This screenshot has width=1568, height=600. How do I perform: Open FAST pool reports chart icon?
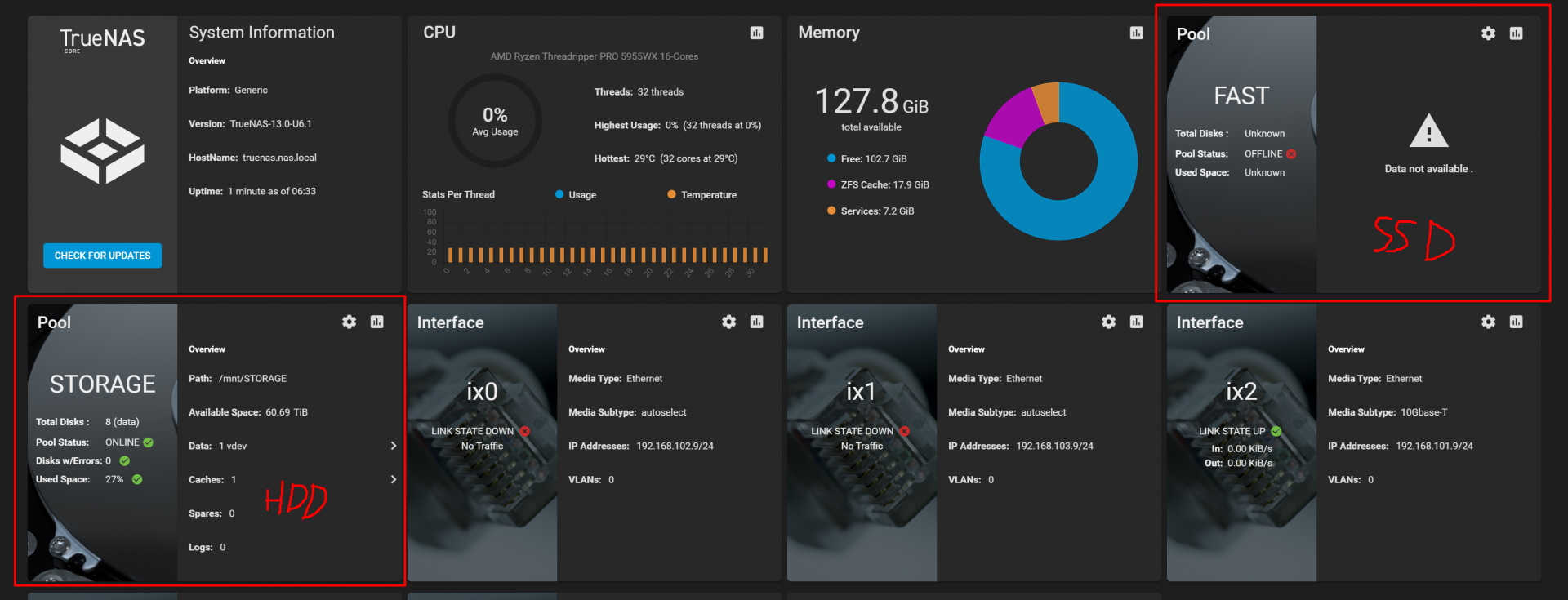coord(1517,33)
